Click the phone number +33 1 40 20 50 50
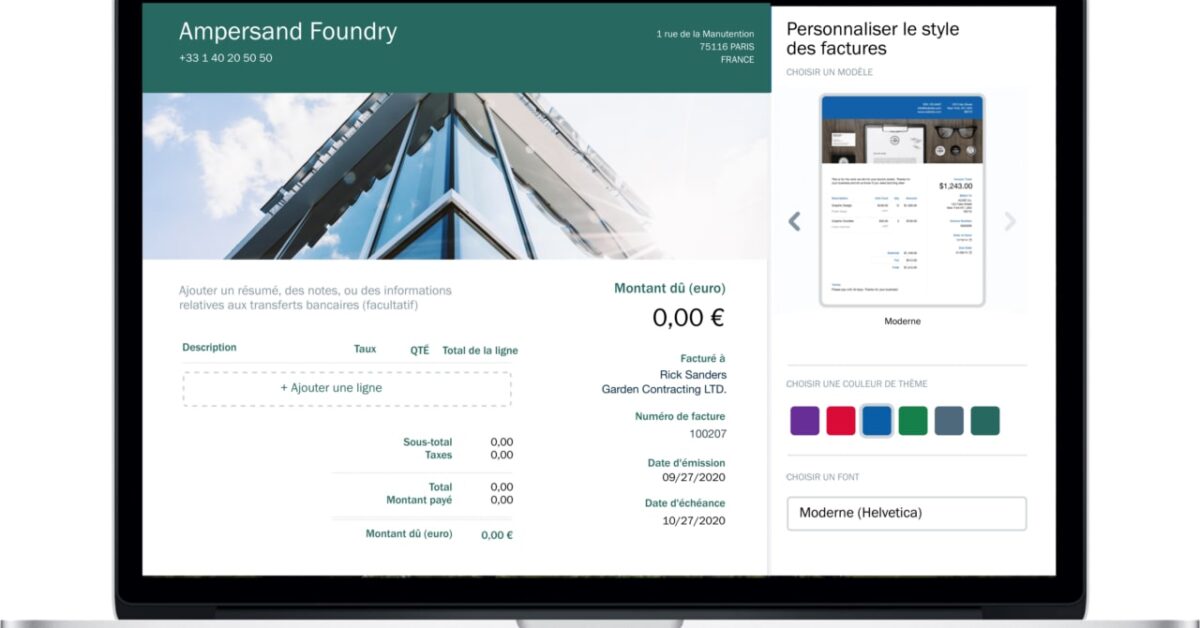The width and height of the screenshot is (1200, 628). point(225,58)
